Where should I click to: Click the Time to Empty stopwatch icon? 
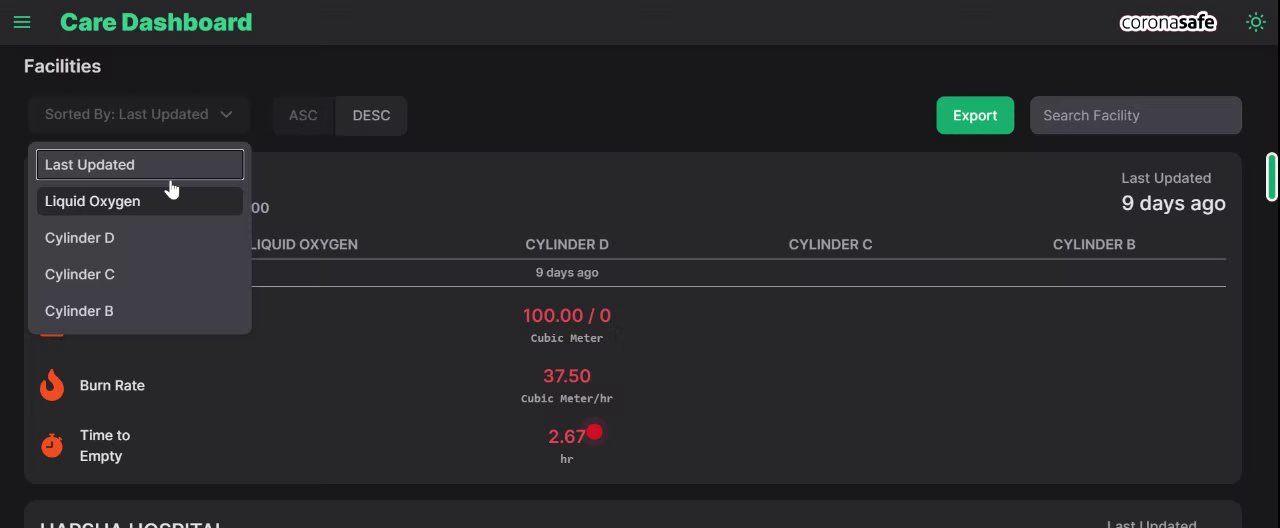[52, 445]
